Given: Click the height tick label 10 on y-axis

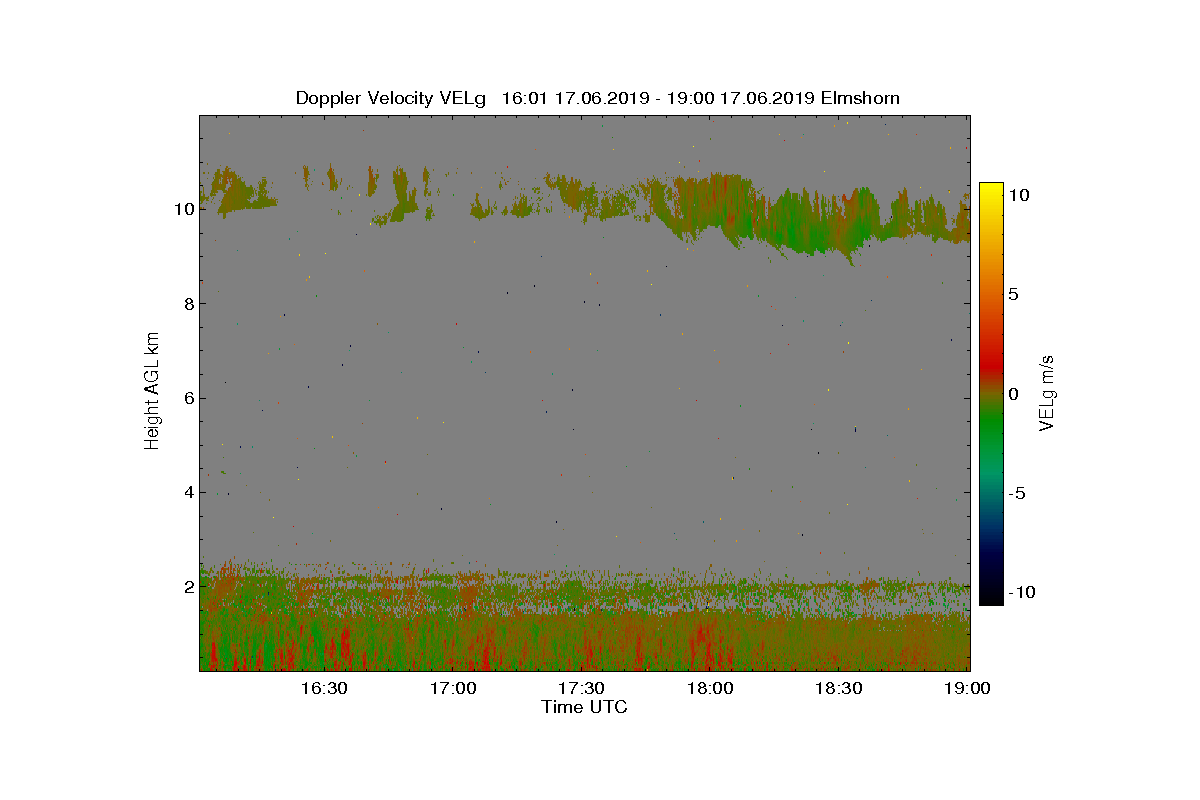Looking at the screenshot, I should [x=183, y=209].
